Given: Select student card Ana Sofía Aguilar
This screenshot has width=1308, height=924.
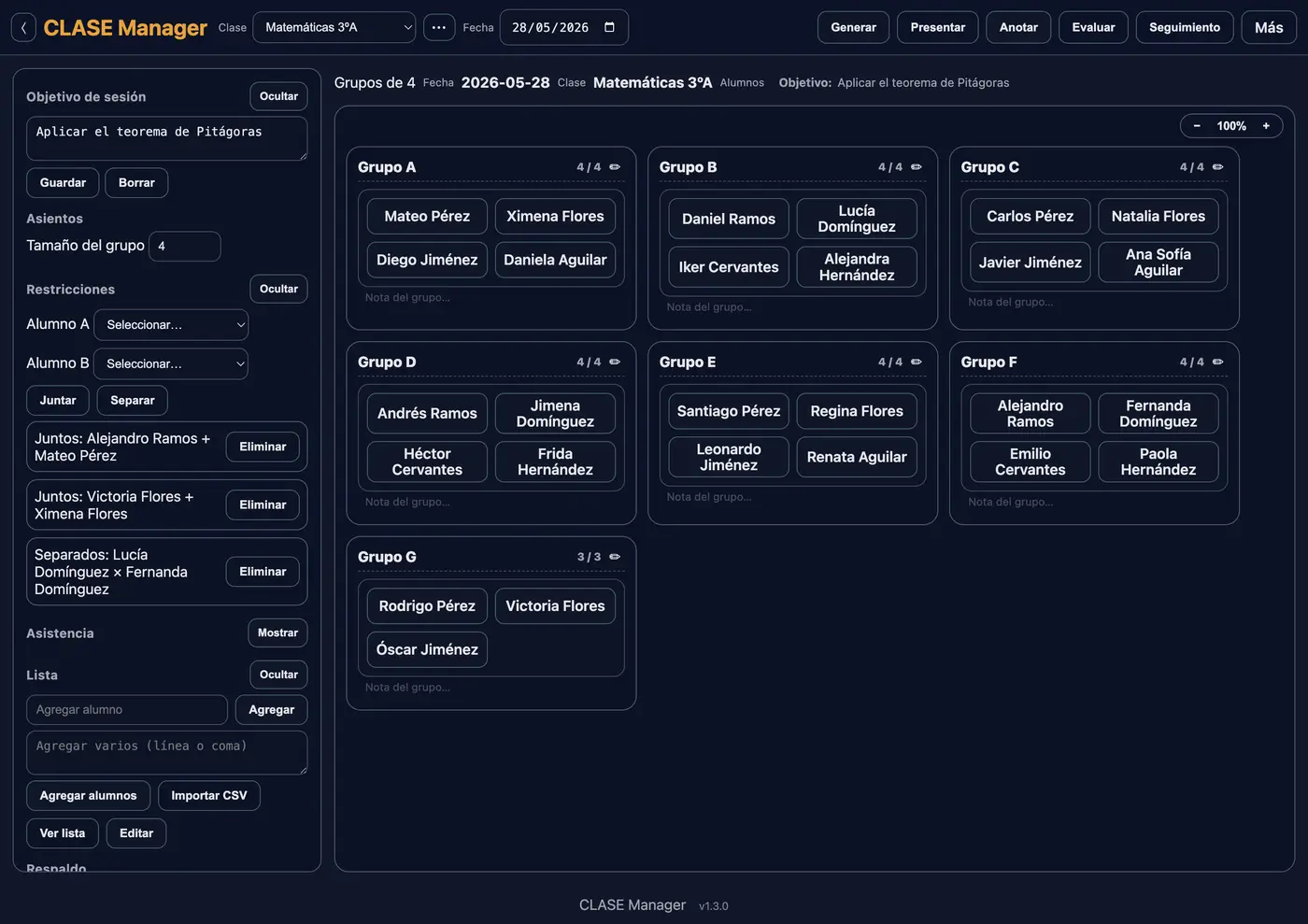Looking at the screenshot, I should tap(1159, 263).
